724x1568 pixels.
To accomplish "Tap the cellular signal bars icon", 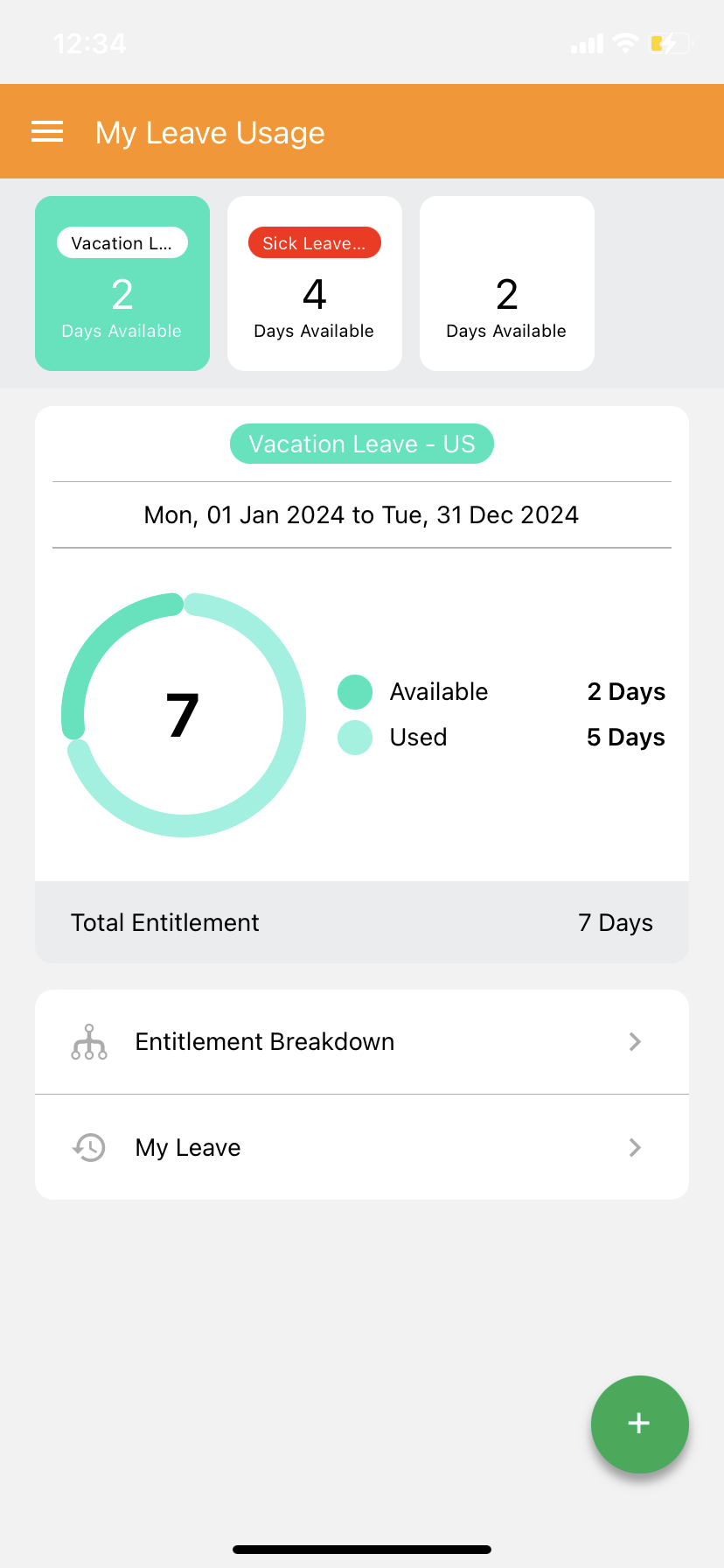I will tap(587, 44).
